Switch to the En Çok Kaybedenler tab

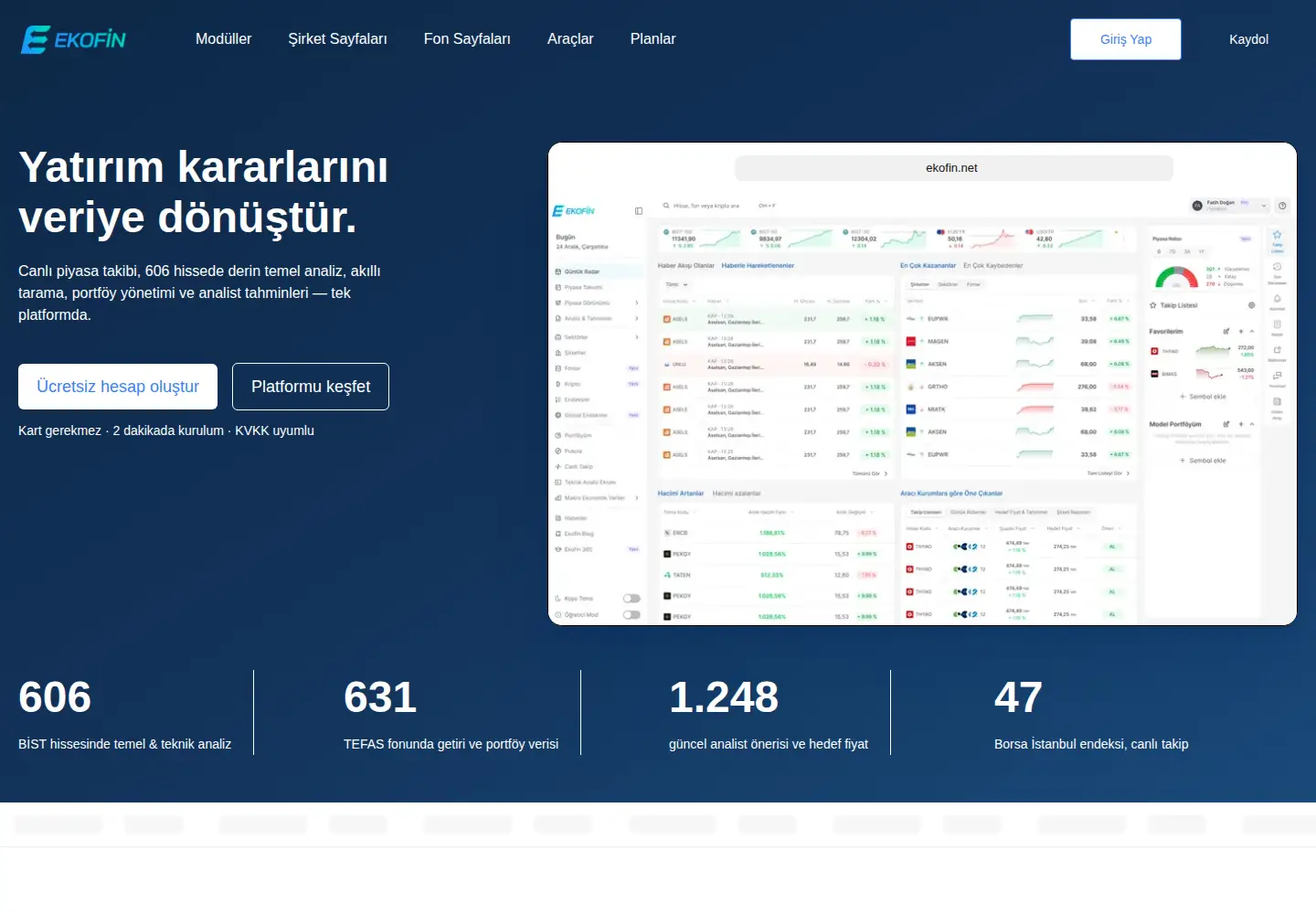pos(993,266)
